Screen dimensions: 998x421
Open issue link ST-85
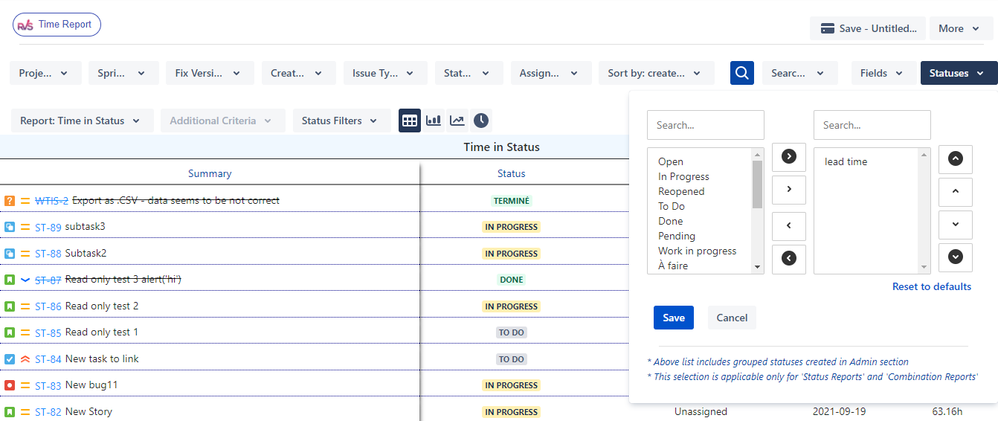tap(48, 332)
